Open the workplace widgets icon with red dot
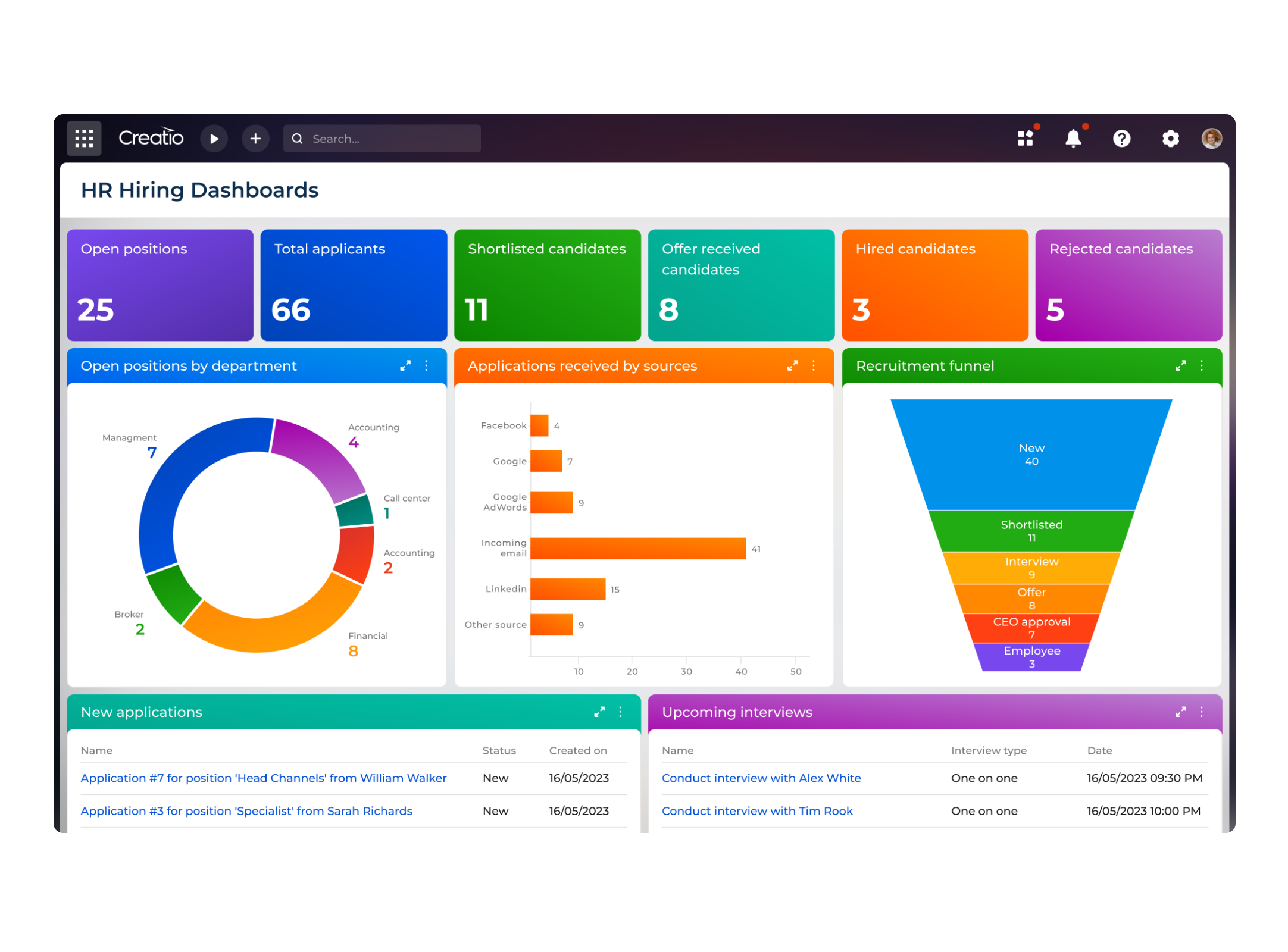1288x952 pixels. click(1025, 138)
